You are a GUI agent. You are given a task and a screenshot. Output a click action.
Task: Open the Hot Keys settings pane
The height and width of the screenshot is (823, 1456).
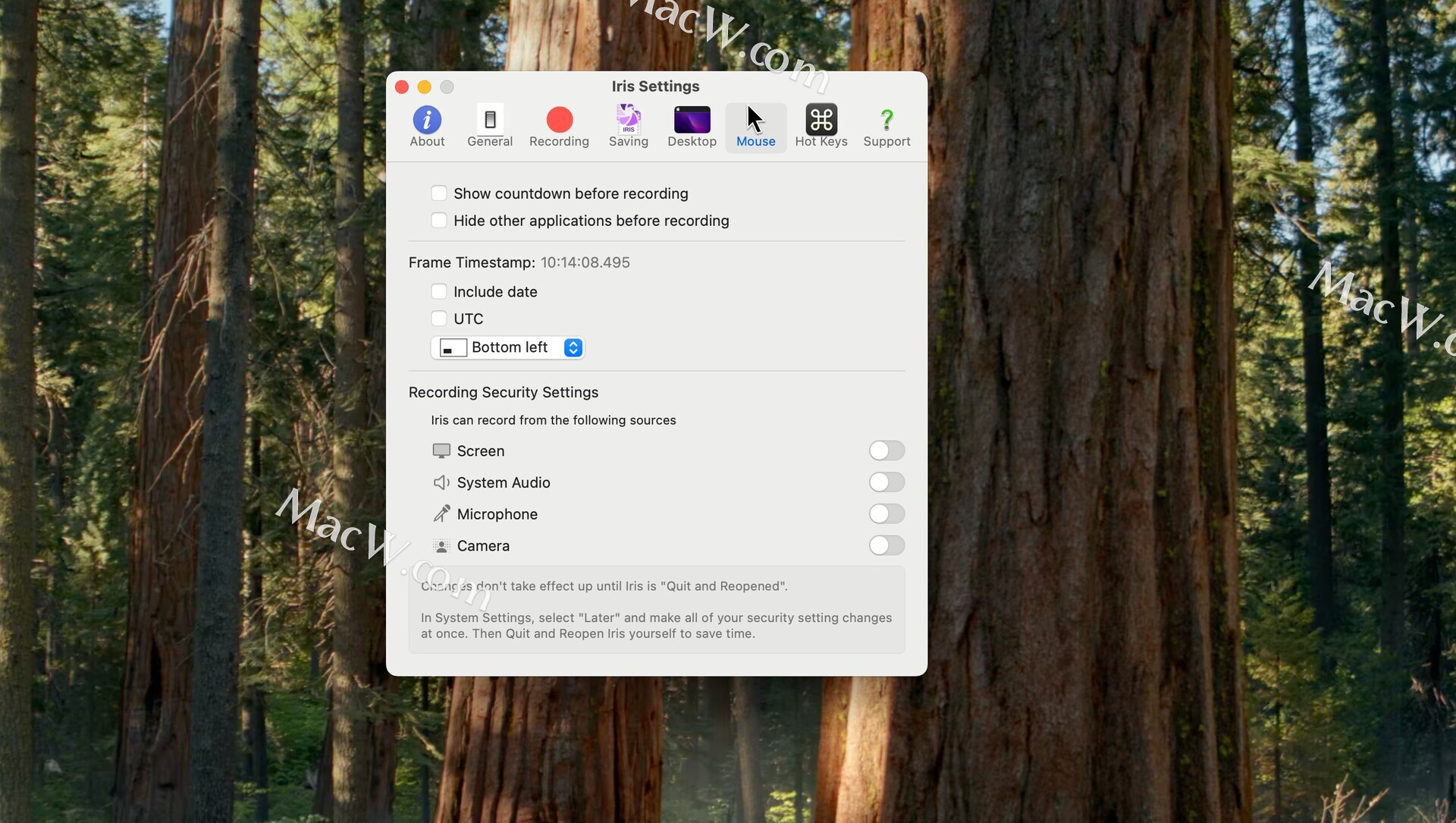(821, 127)
